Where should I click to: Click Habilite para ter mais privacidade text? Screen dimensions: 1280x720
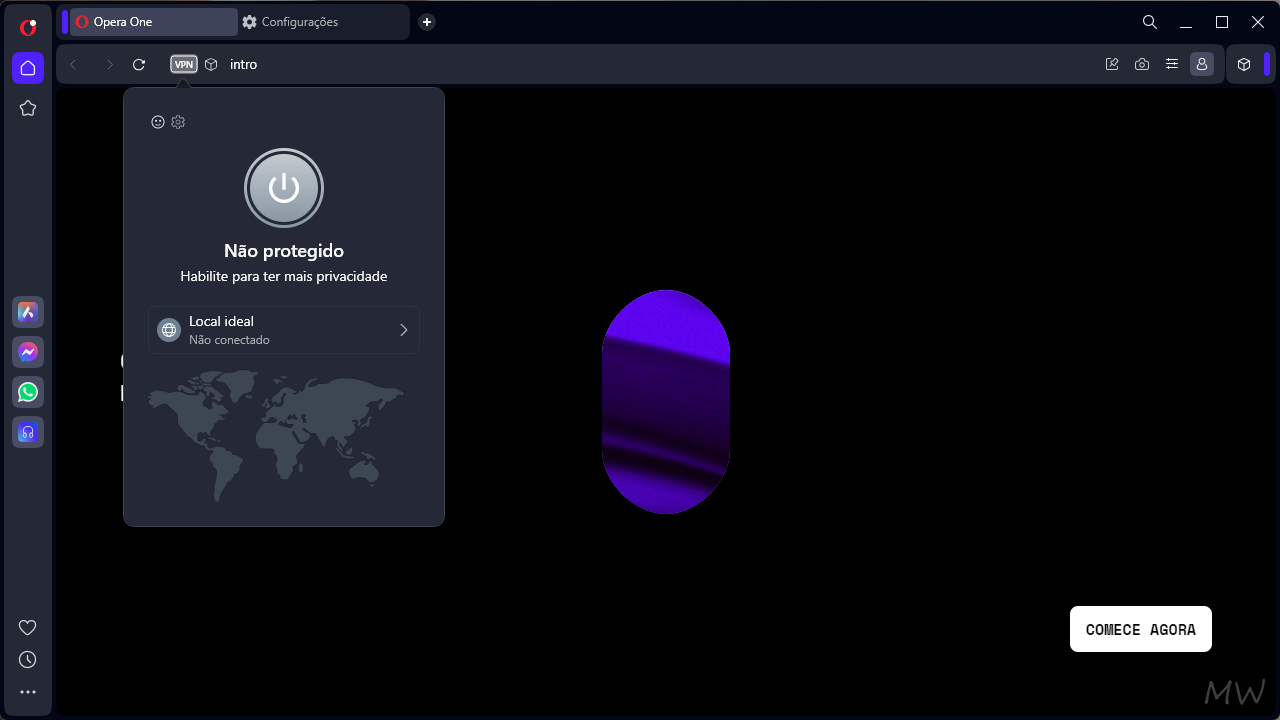(284, 276)
